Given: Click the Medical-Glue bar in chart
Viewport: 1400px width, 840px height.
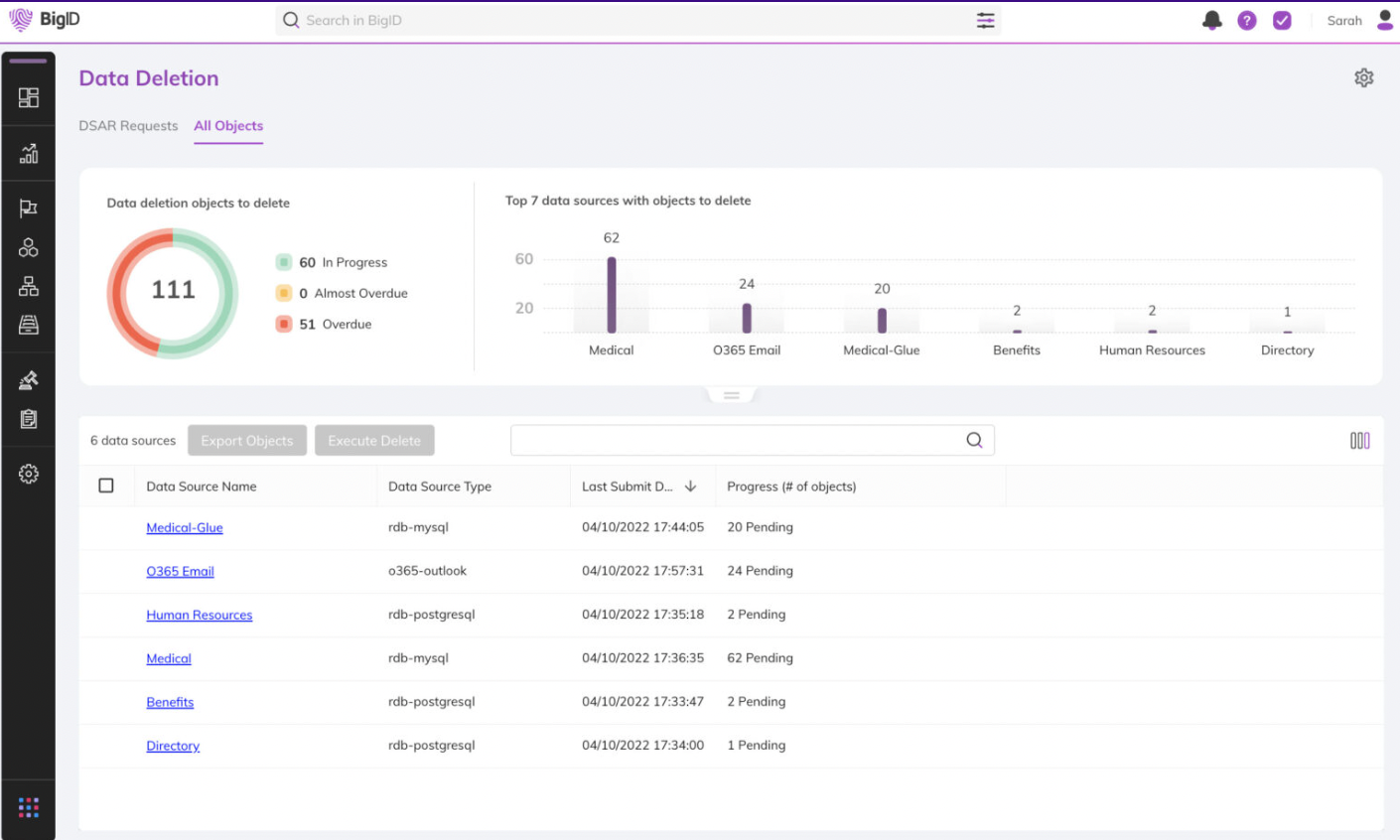Looking at the screenshot, I should [882, 320].
